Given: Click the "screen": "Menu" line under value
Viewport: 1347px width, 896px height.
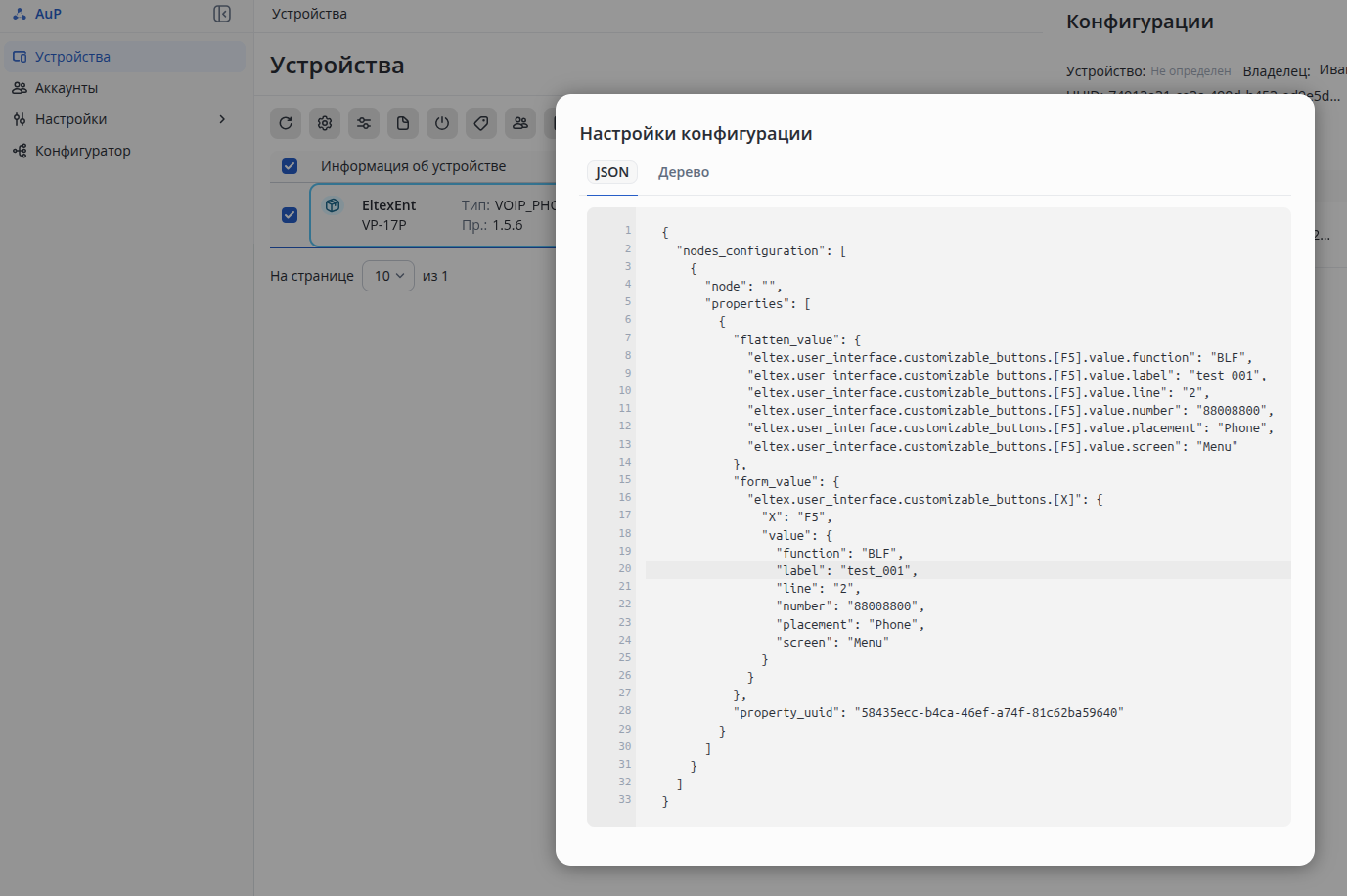Looking at the screenshot, I should pyautogui.click(x=832, y=643).
